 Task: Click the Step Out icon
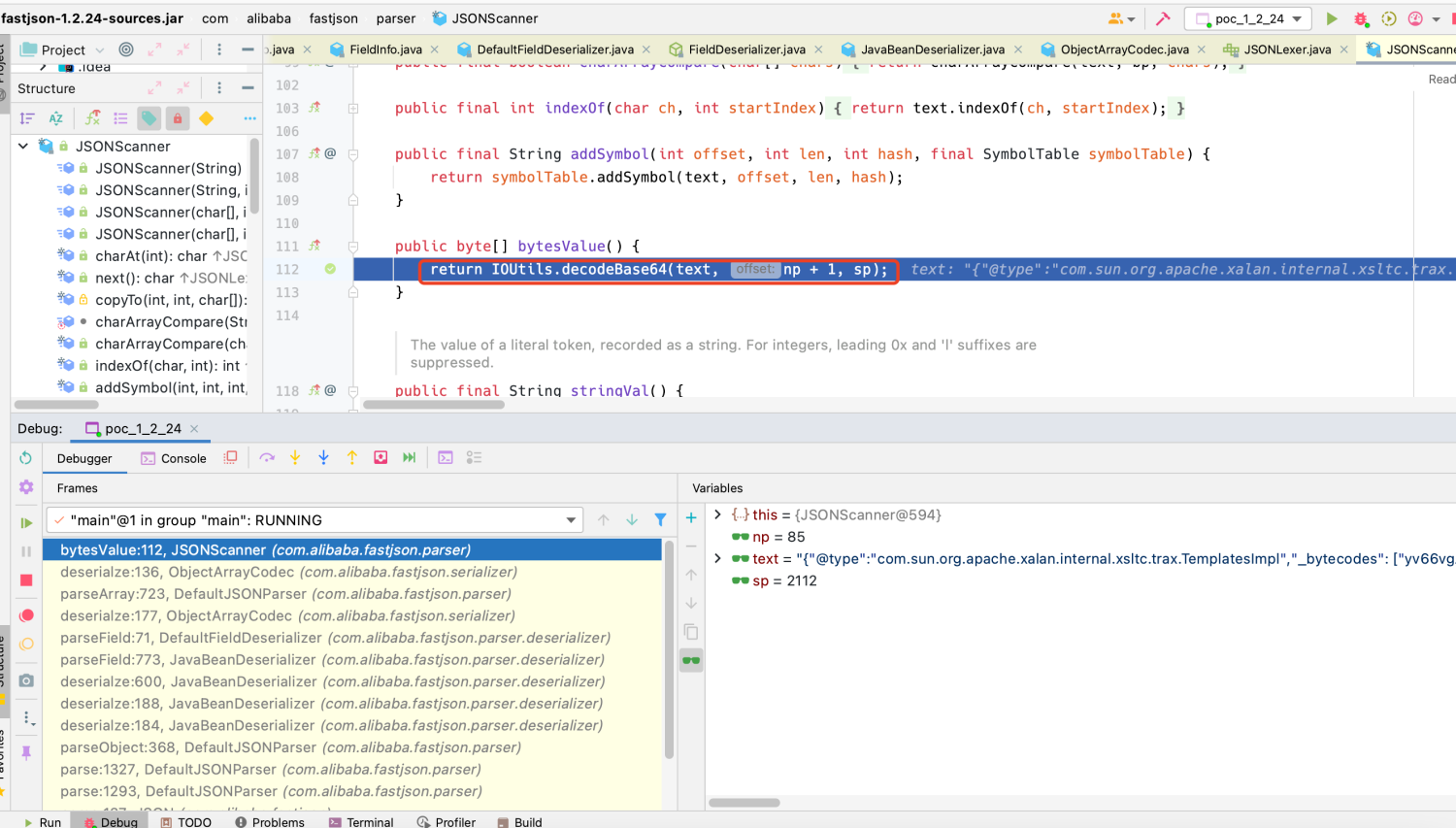point(352,458)
